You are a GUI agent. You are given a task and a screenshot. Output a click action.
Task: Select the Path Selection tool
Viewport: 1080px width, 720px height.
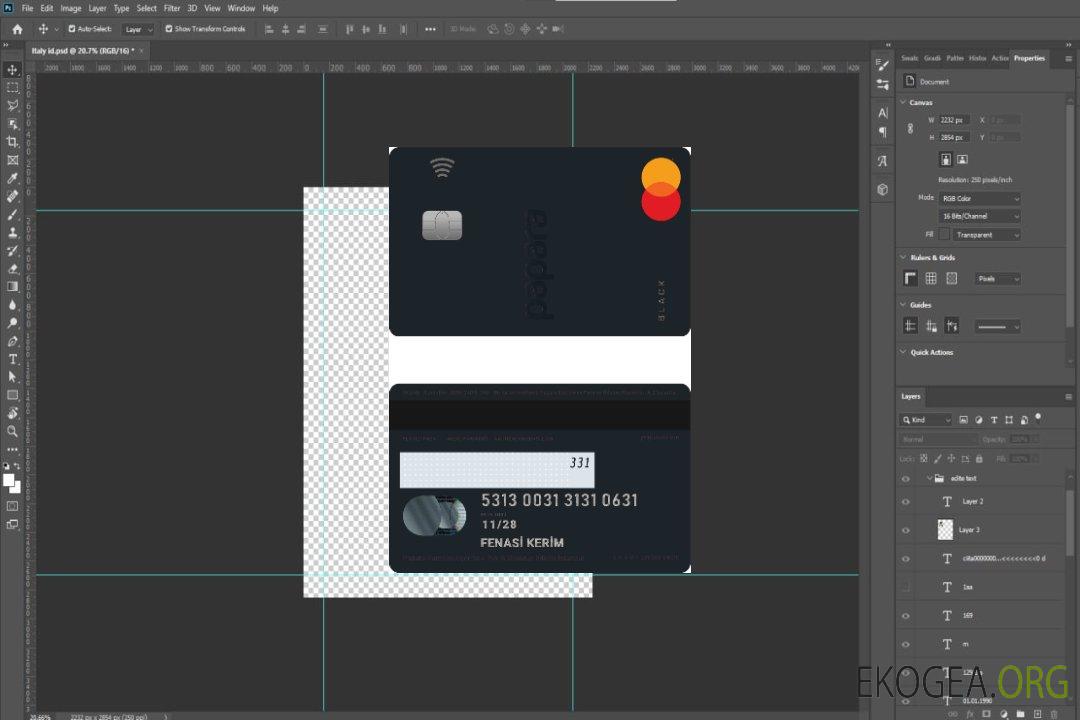[12, 377]
